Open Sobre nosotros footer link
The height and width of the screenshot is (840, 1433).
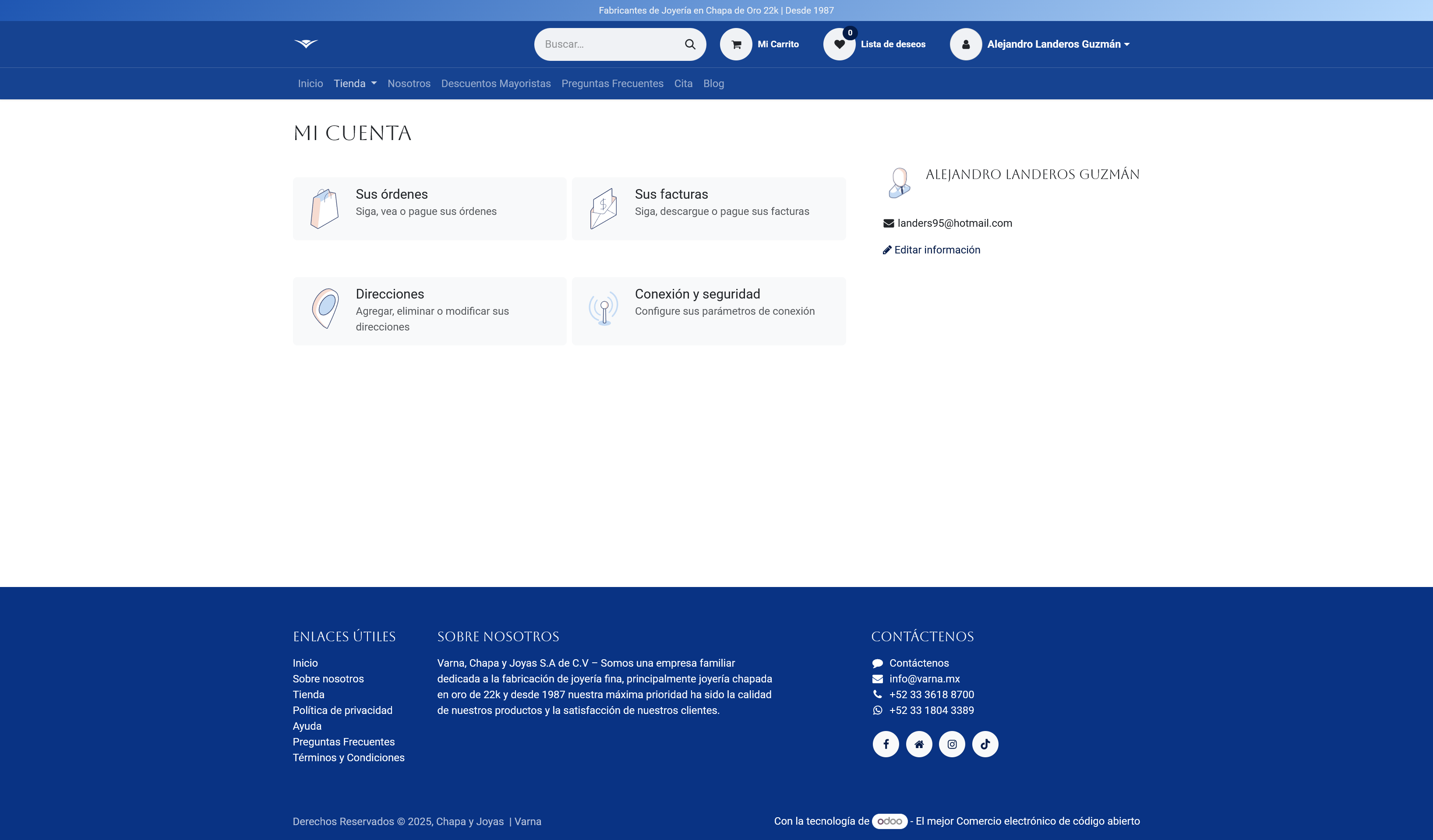pos(328,679)
